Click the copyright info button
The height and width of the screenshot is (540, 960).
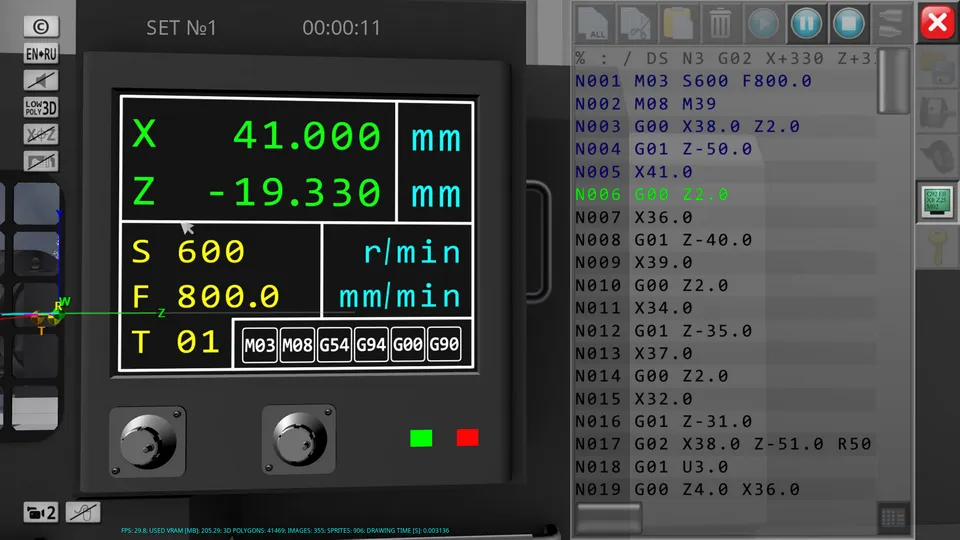tap(41, 27)
